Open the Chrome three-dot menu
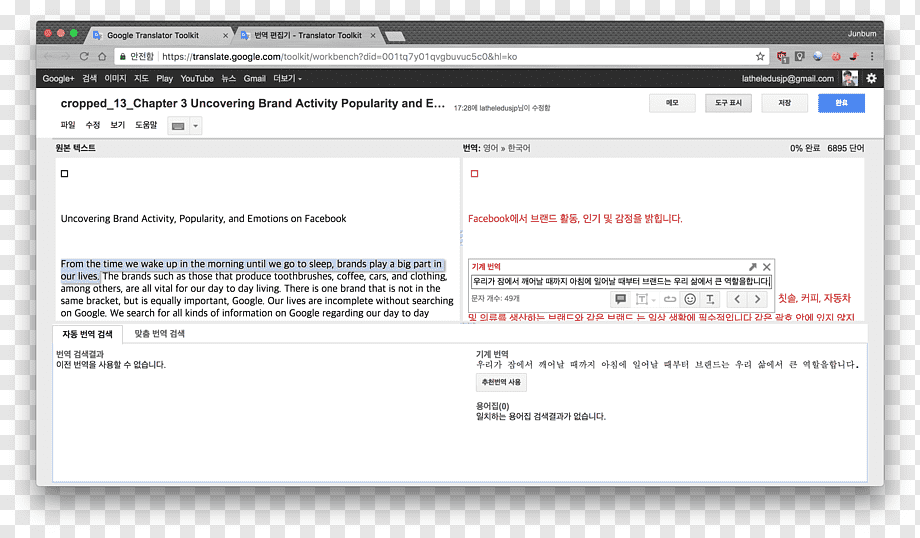This screenshot has width=920, height=538. pos(872,56)
